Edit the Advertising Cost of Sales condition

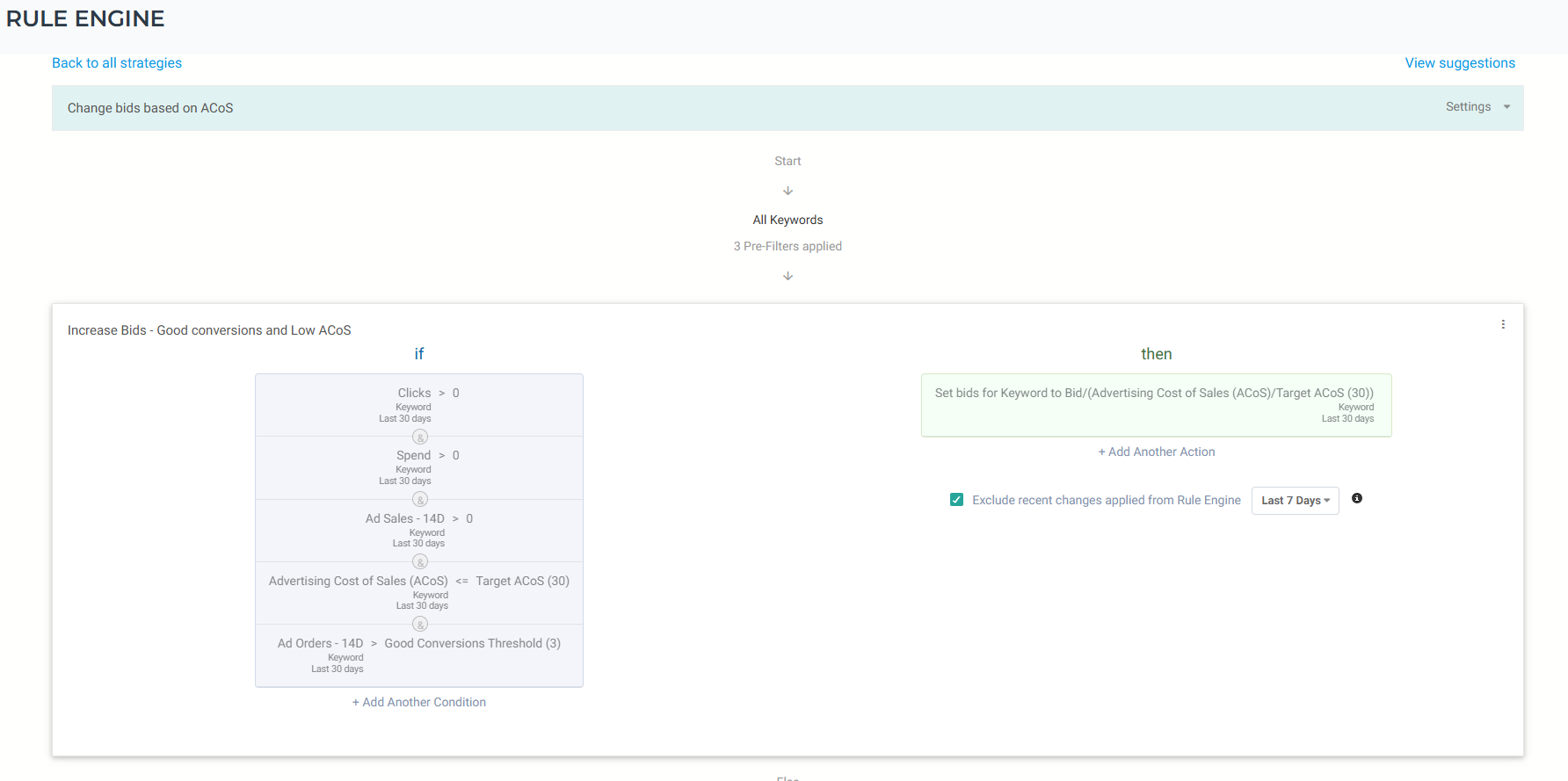419,593
